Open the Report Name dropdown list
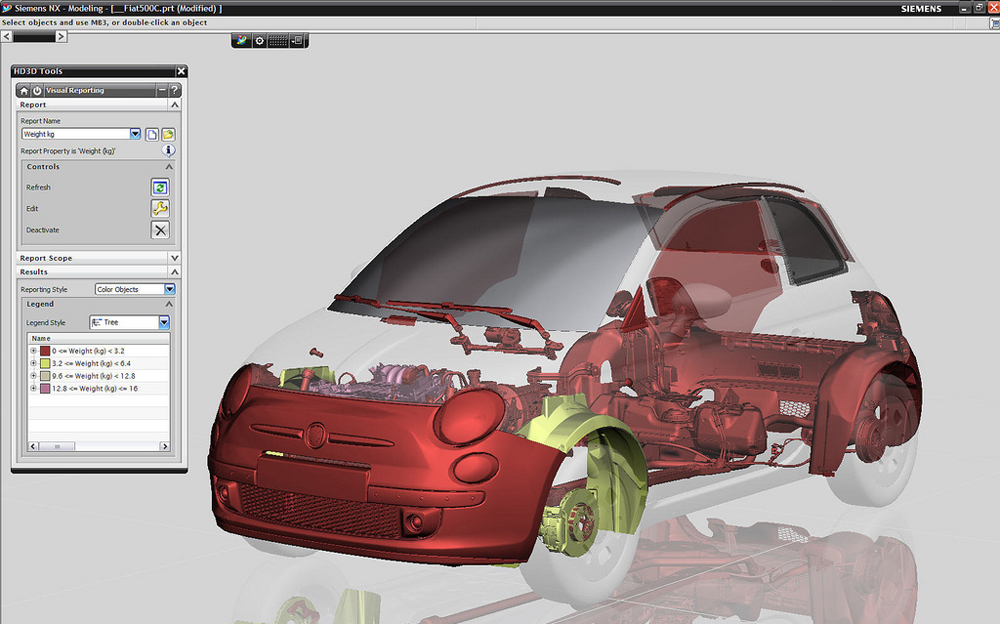 click(x=135, y=134)
